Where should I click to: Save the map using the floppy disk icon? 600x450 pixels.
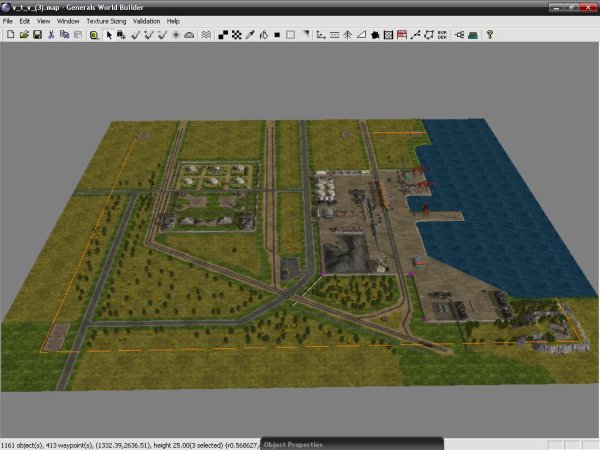point(37,34)
